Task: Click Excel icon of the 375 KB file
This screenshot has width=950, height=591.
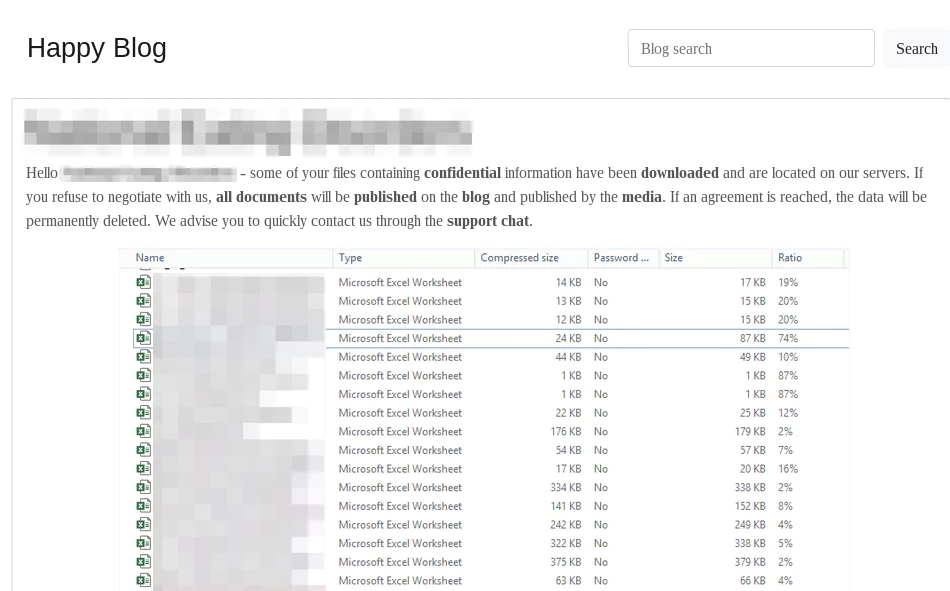Action: point(144,562)
